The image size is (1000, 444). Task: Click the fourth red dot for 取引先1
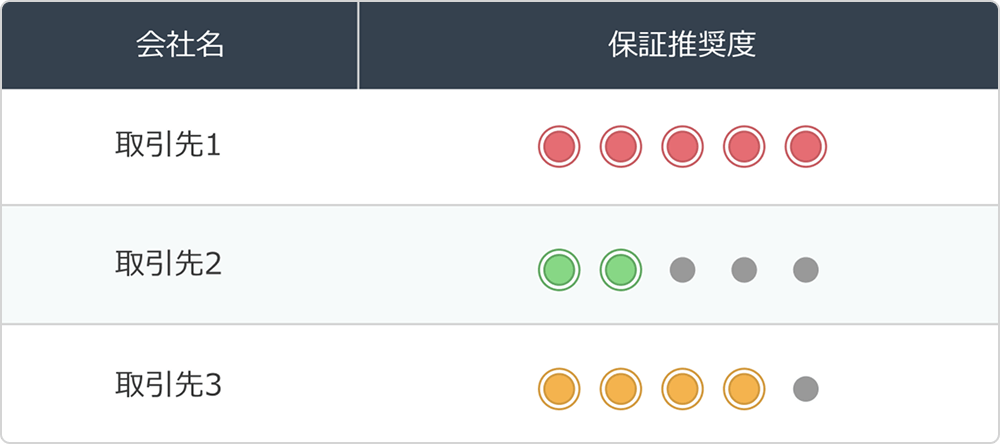tap(744, 147)
